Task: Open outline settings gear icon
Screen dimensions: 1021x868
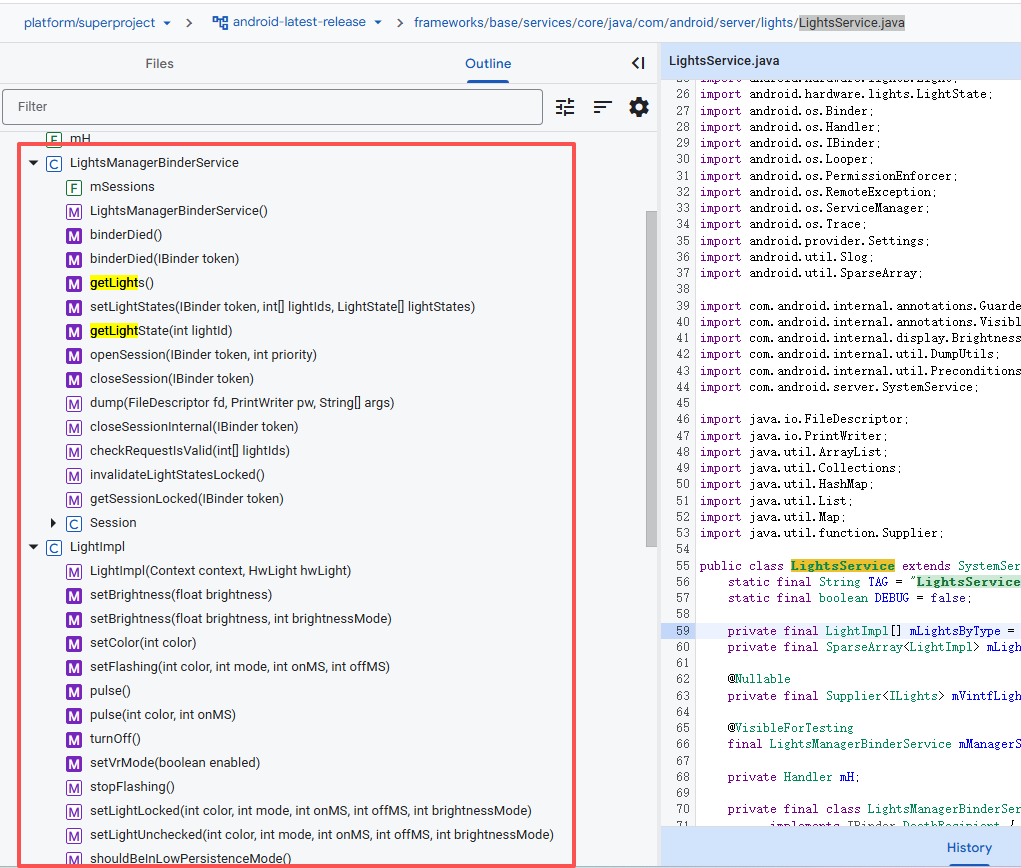Action: point(639,107)
